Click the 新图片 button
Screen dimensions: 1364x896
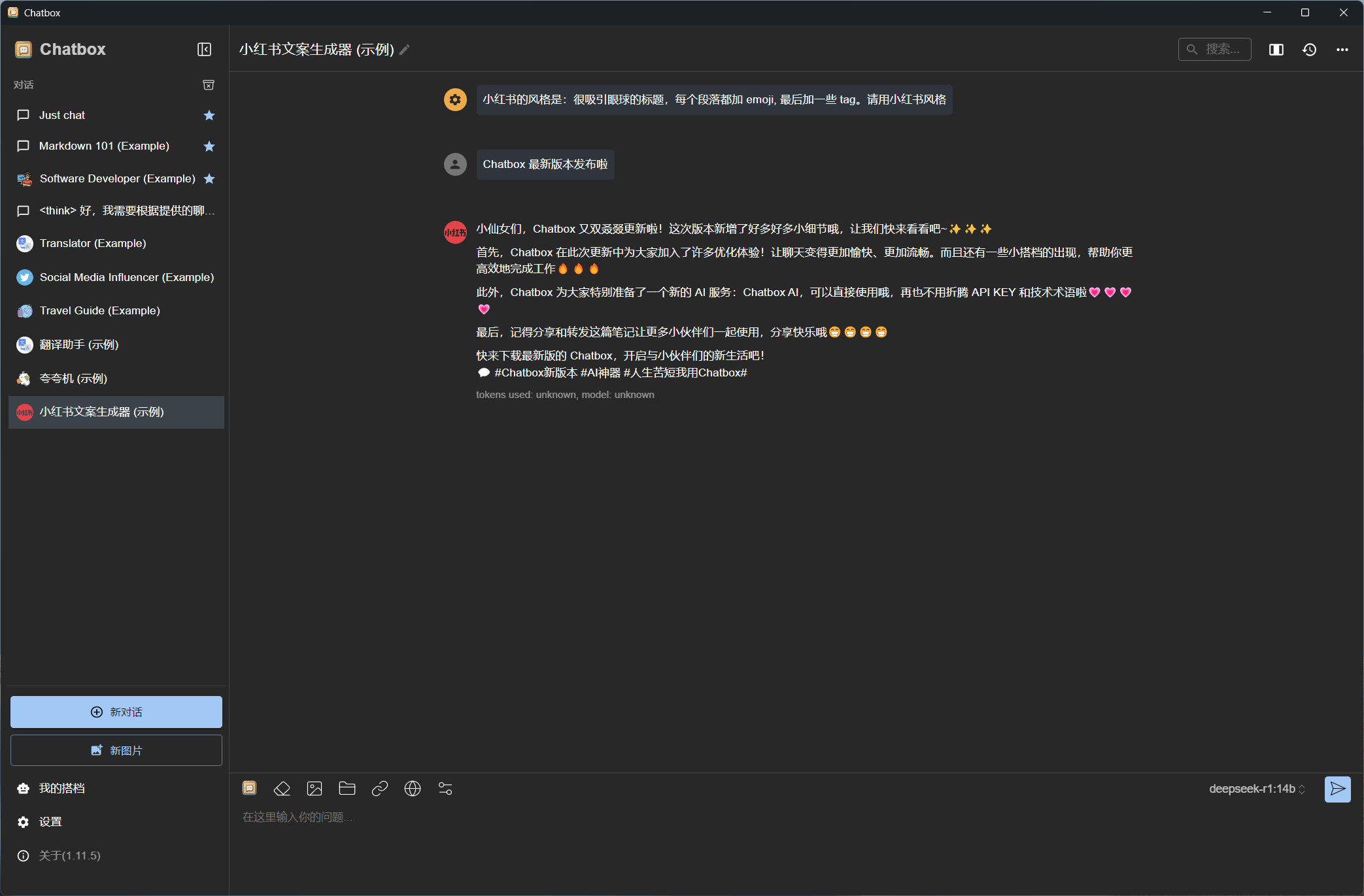pyautogui.click(x=116, y=750)
